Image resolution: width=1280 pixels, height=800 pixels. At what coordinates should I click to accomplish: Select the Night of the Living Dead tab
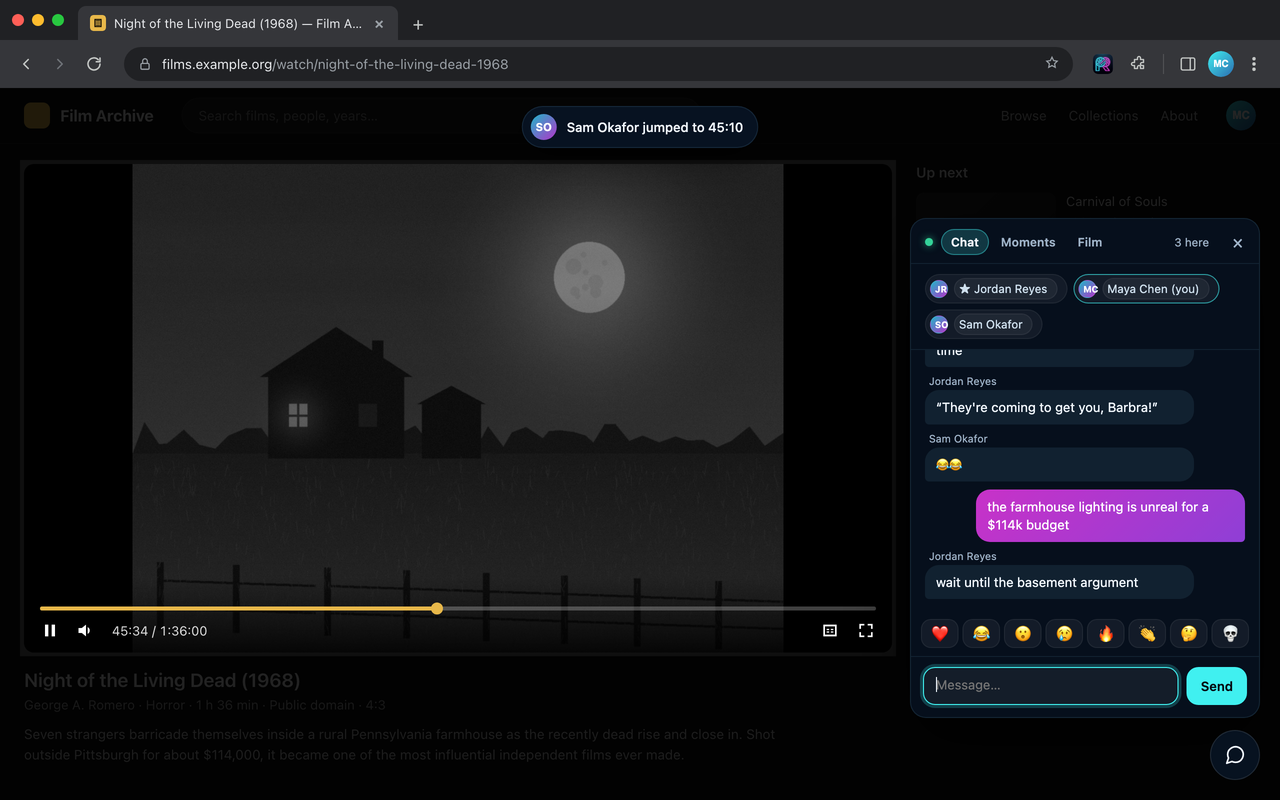(238, 24)
